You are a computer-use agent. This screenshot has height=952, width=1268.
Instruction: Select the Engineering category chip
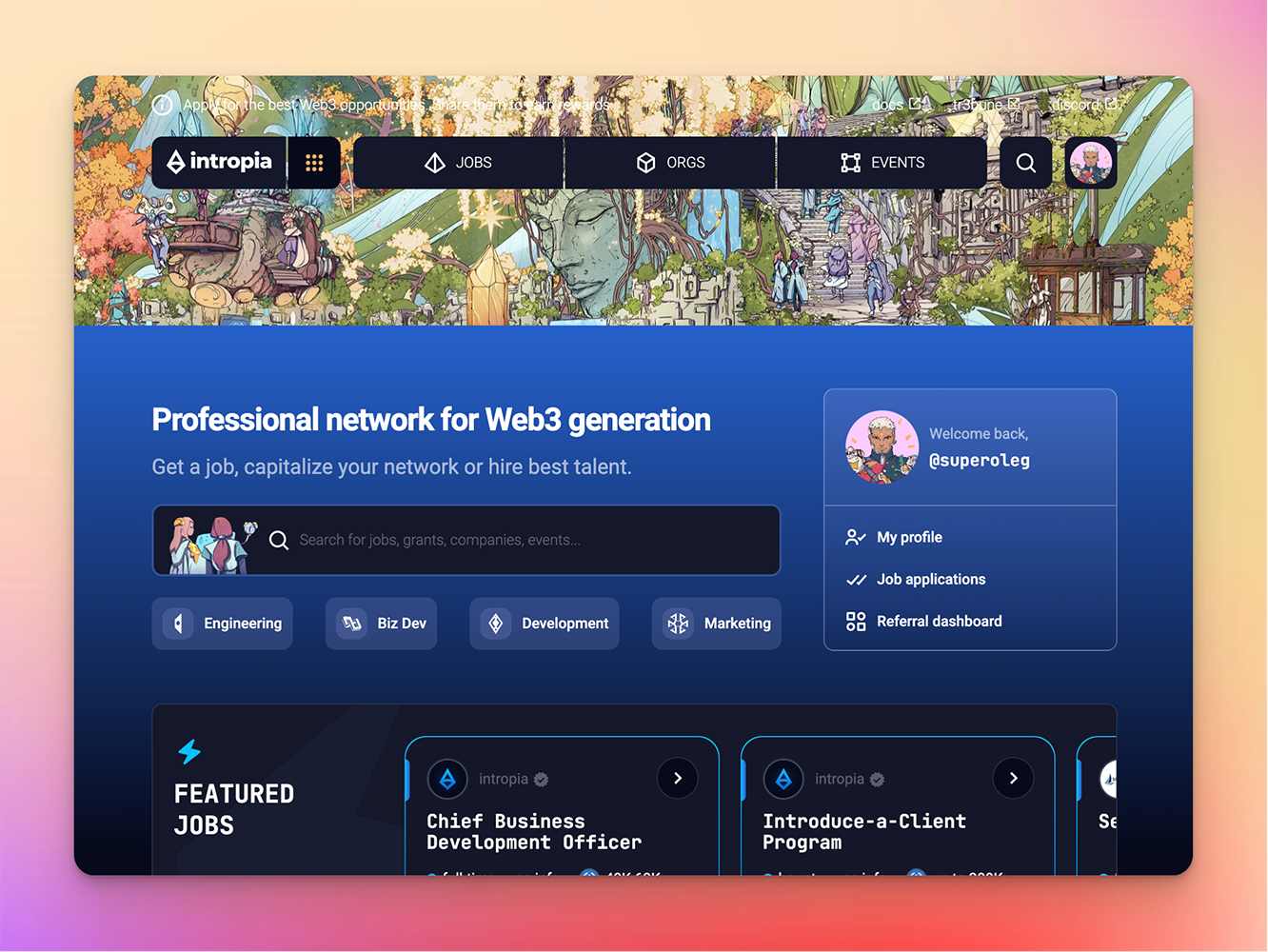point(223,624)
